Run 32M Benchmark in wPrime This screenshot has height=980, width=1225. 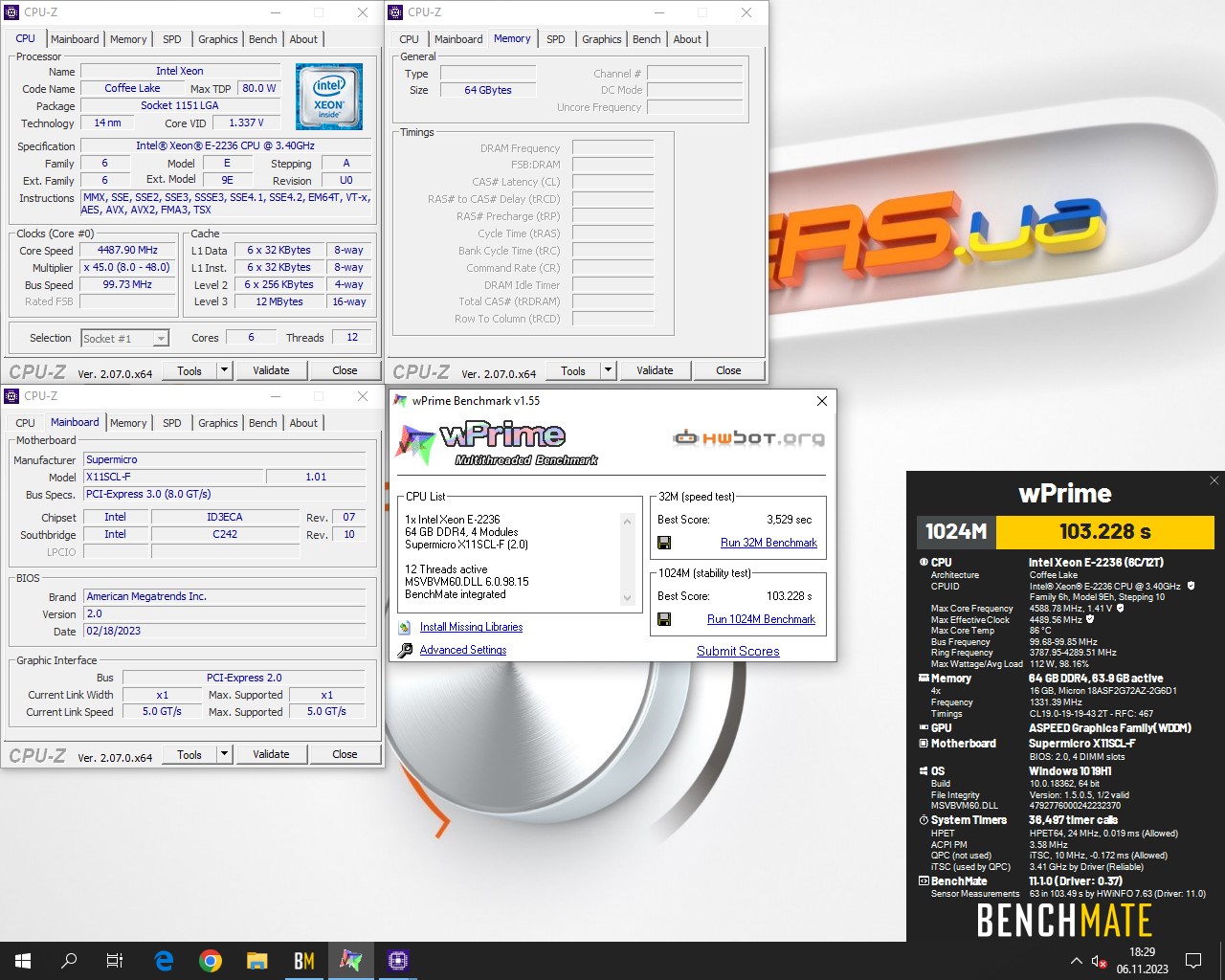[768, 543]
